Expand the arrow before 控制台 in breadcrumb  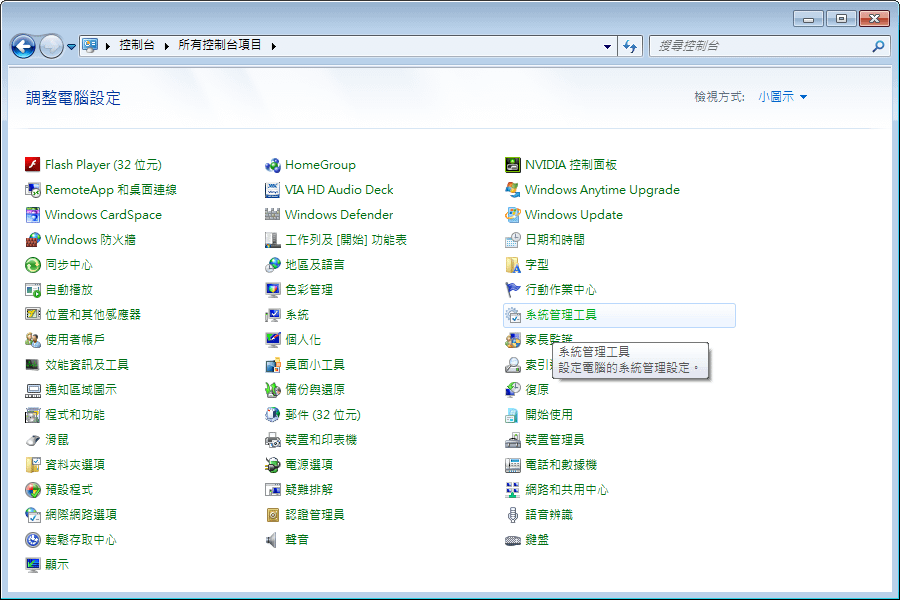click(x=108, y=46)
